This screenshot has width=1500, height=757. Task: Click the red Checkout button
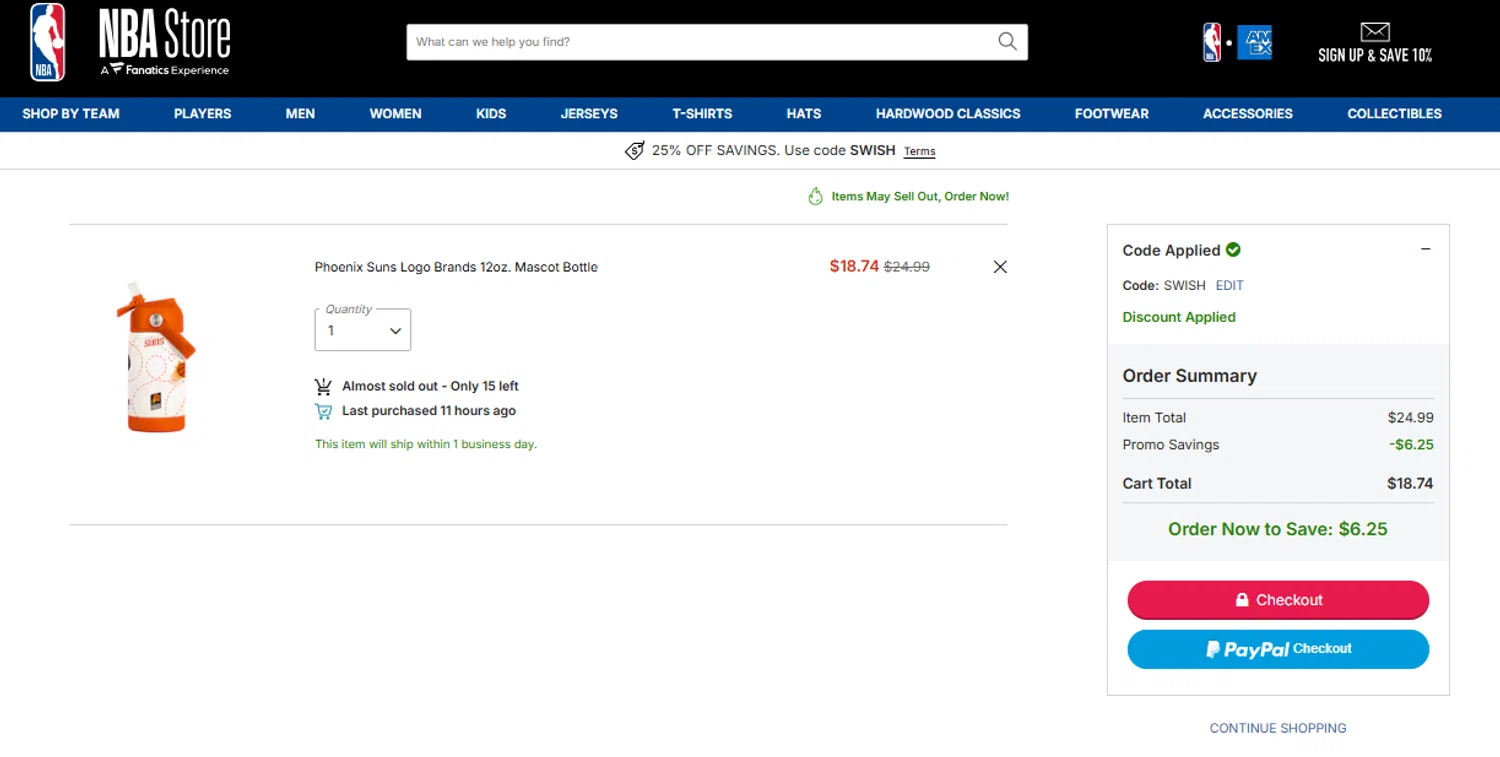pos(1278,600)
